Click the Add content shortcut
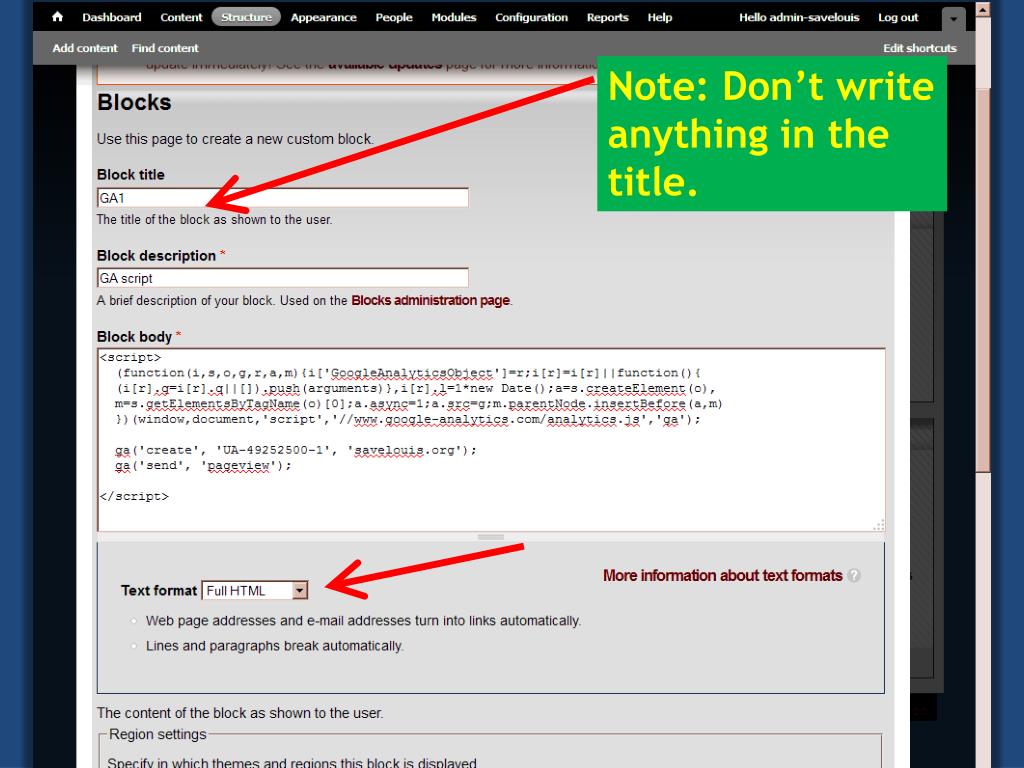 click(85, 48)
